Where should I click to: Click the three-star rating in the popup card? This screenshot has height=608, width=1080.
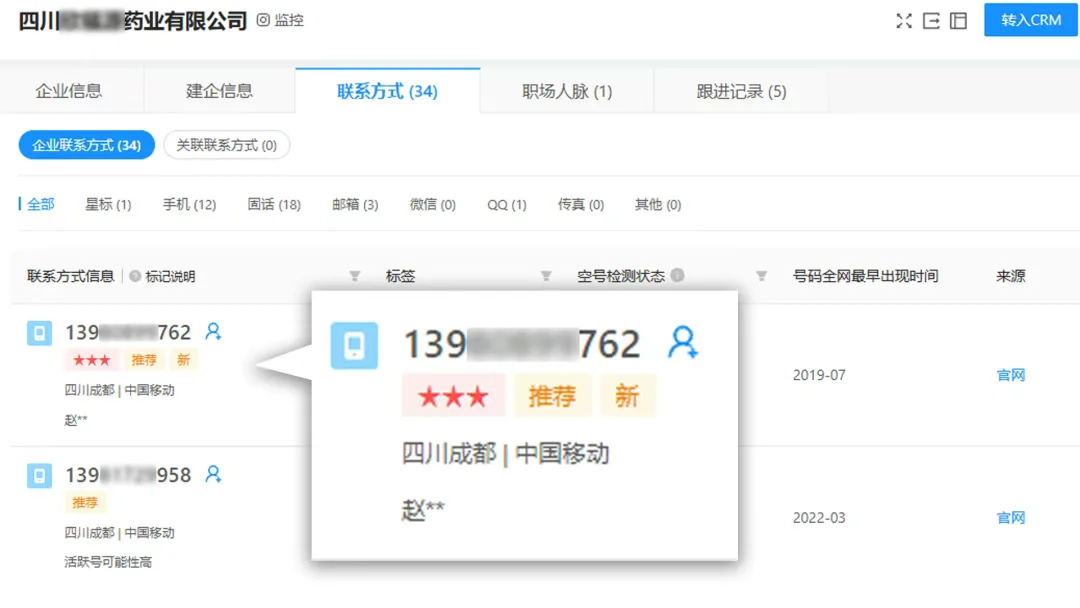(454, 395)
